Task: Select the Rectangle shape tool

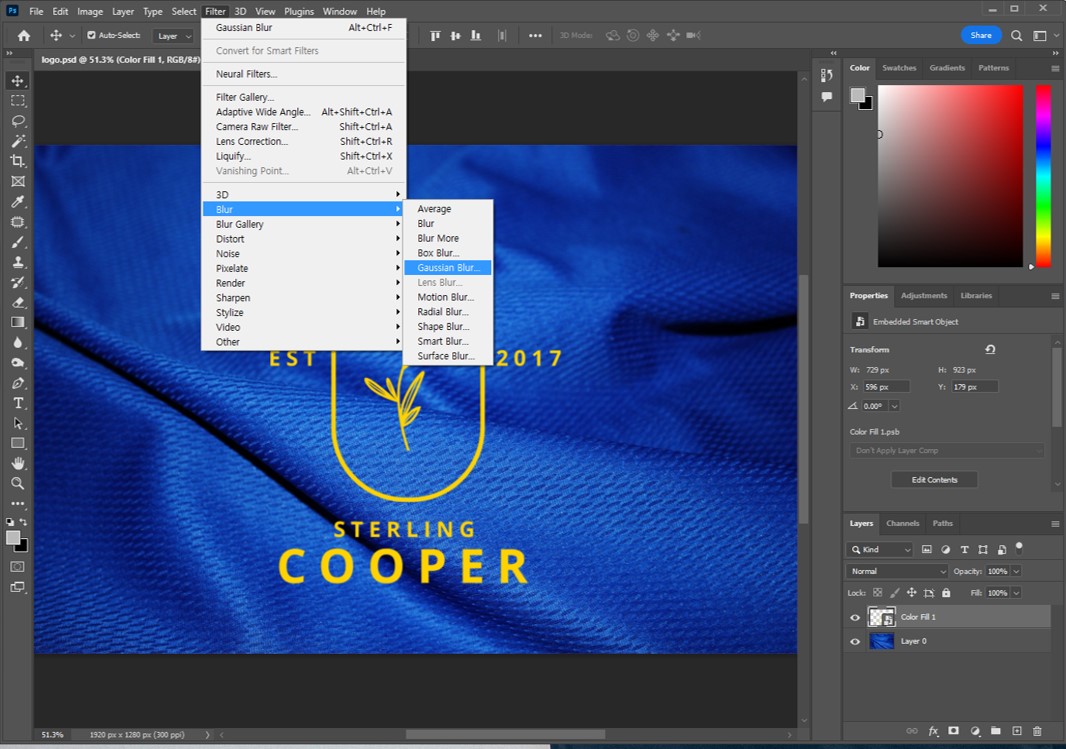Action: point(18,443)
